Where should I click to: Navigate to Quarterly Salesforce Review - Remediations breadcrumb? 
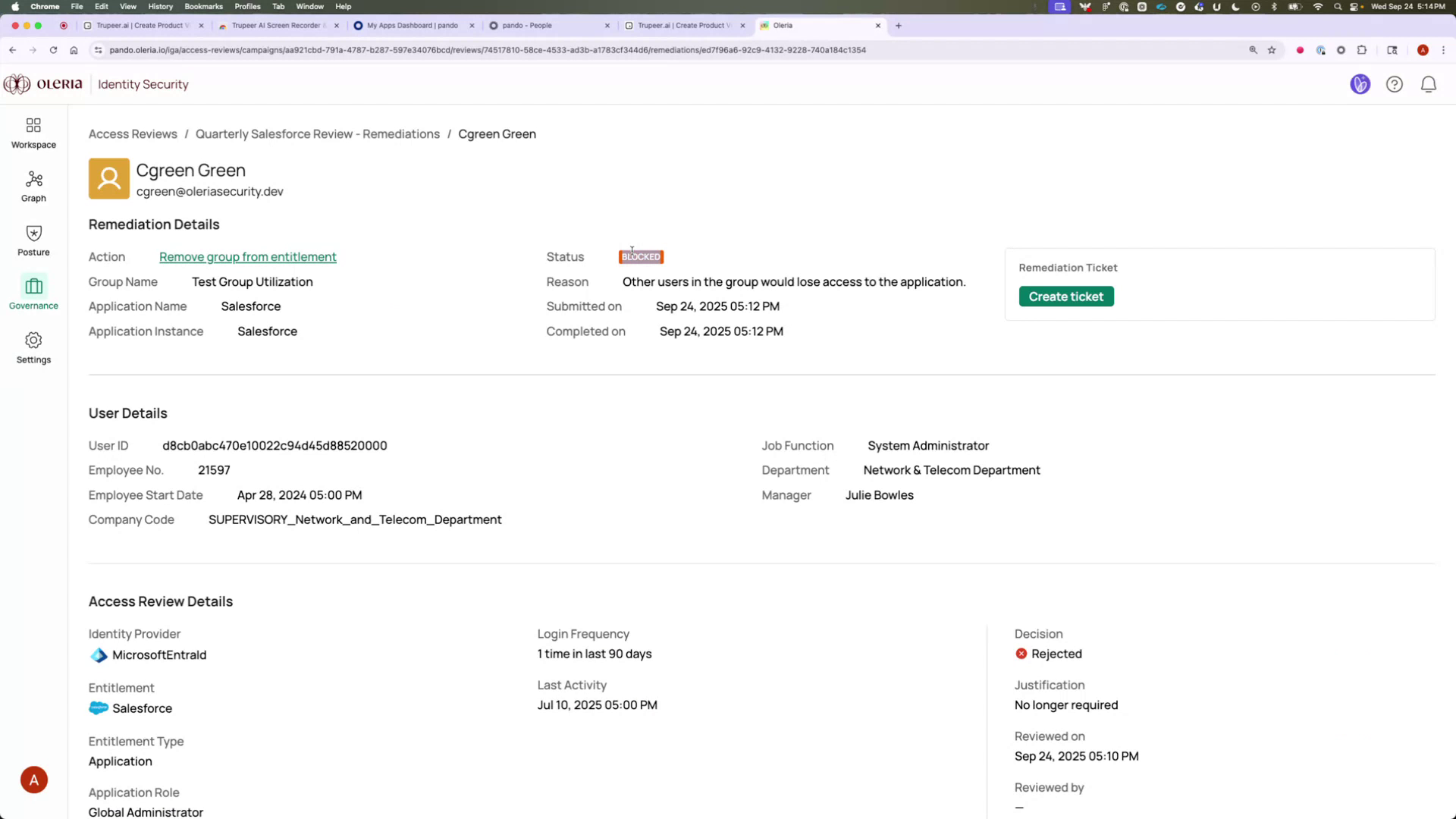(317, 133)
